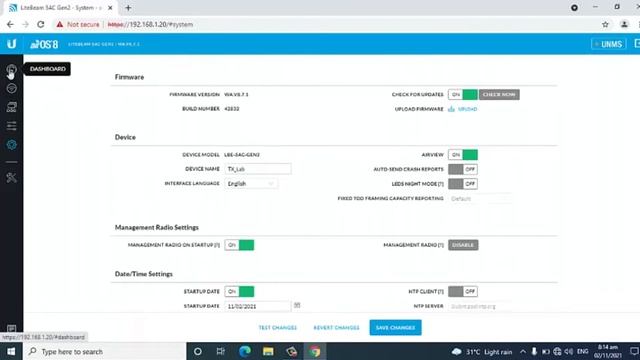The height and width of the screenshot is (360, 640).
Task: Show hidden system tray icons
Action: [523, 351]
